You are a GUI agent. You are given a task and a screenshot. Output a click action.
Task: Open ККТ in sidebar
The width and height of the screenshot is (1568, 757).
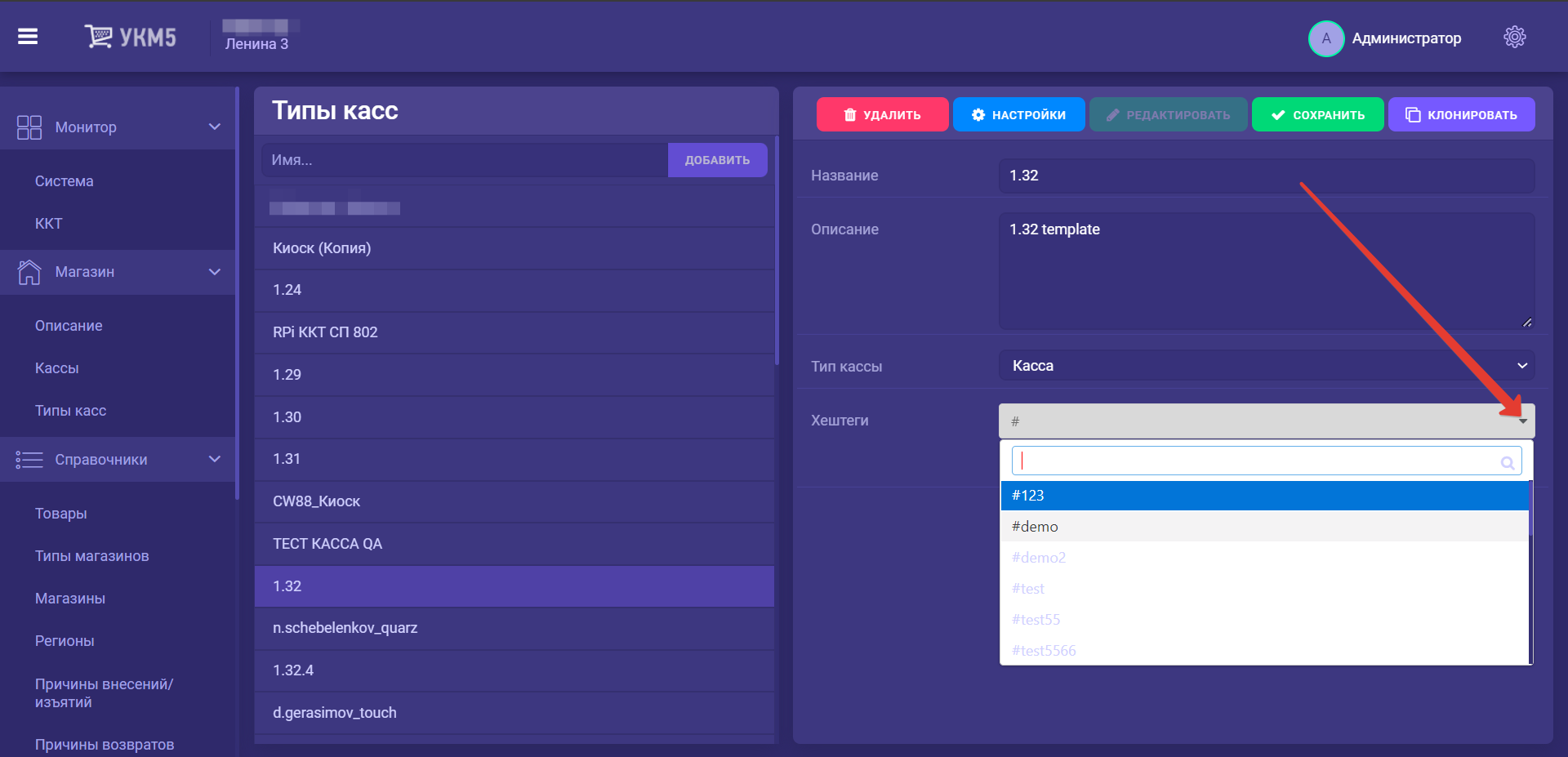[48, 224]
